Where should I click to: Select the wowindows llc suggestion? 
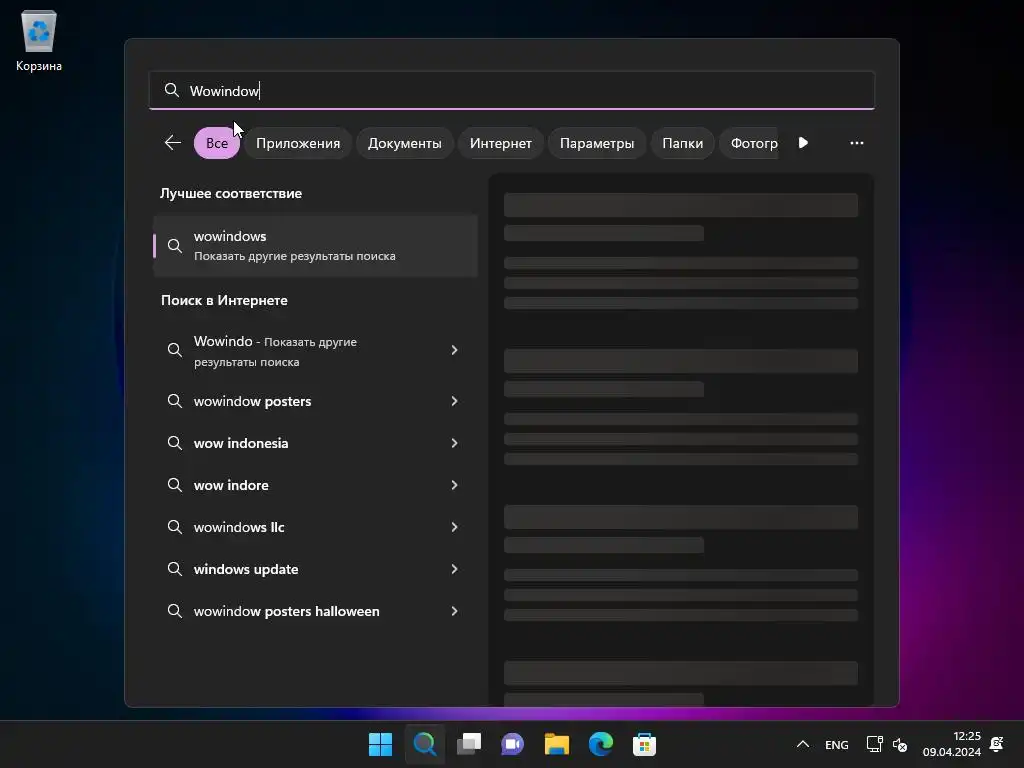315,527
